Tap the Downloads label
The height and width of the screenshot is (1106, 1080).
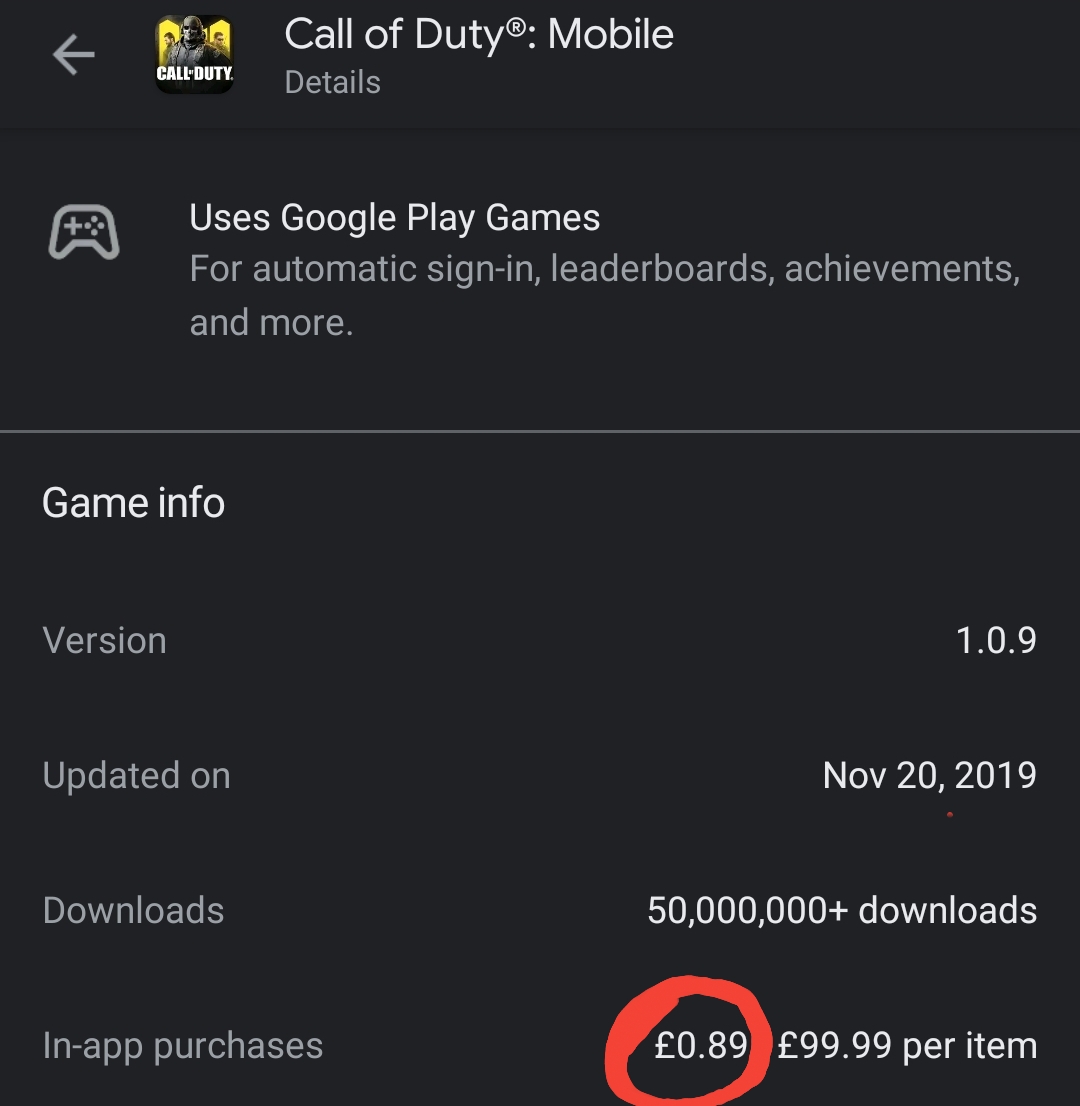(x=133, y=910)
